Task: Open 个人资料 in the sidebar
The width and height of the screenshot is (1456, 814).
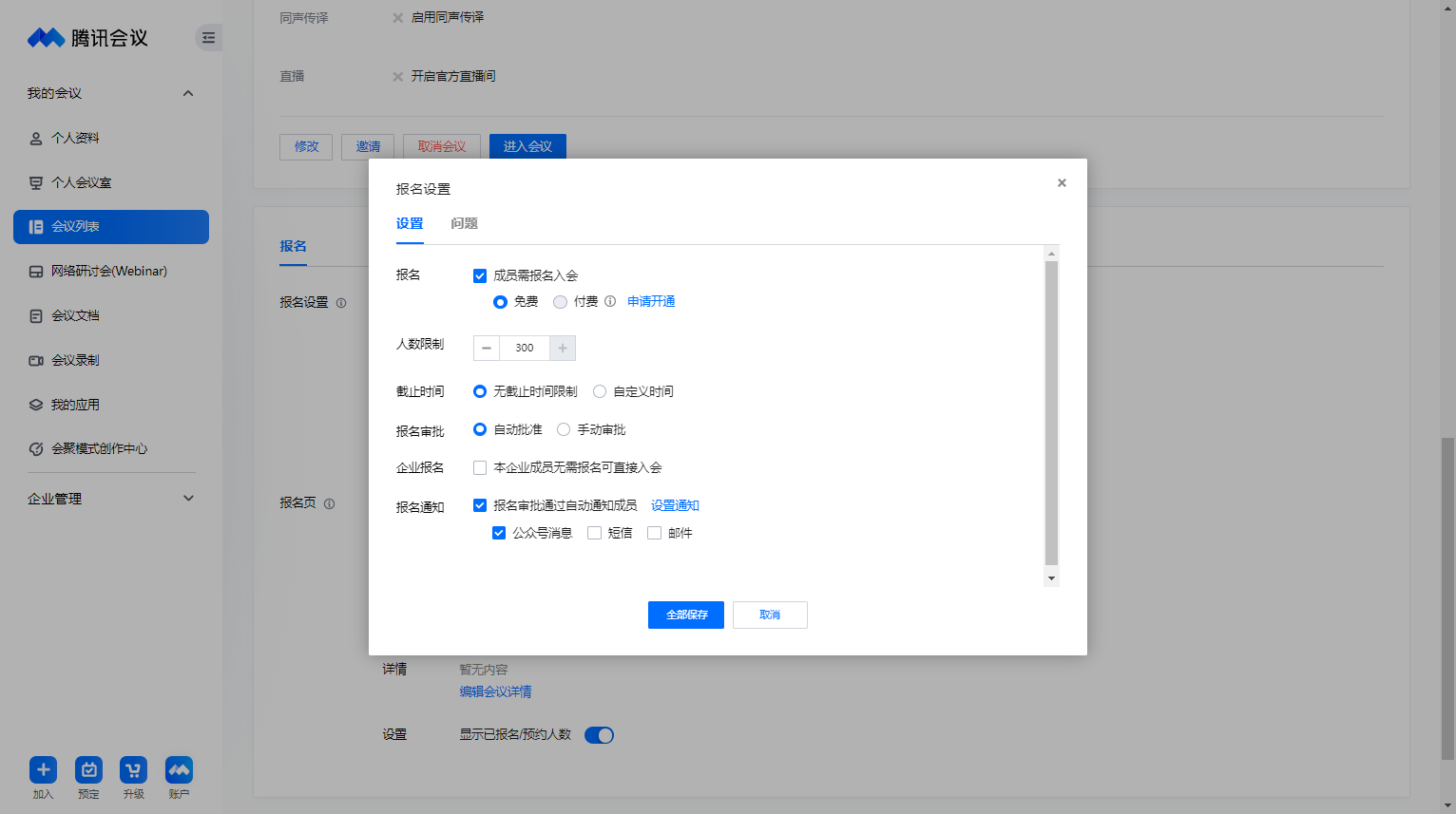Action: [75, 138]
